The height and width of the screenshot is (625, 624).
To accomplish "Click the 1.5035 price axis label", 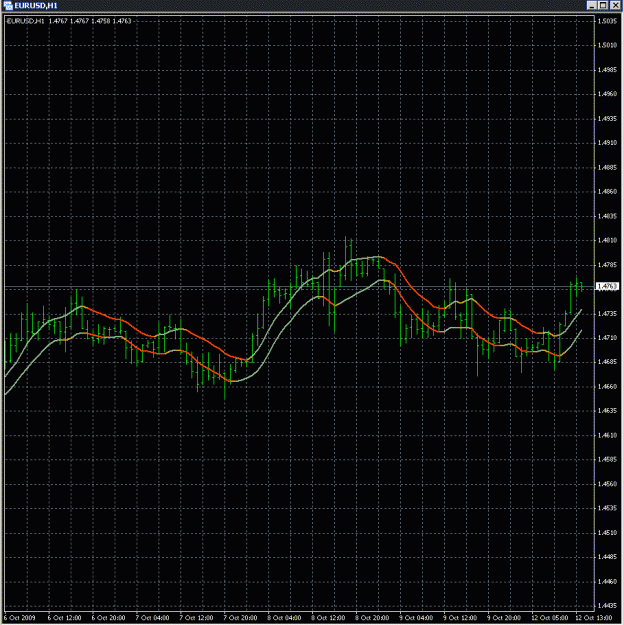I will [607, 21].
